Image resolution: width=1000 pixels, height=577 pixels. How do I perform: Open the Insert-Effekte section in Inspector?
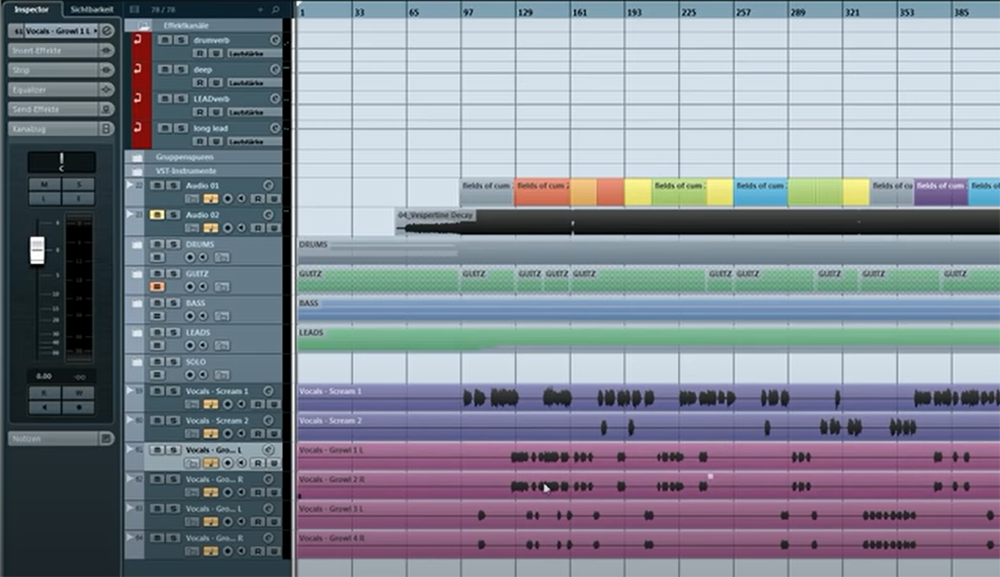click(54, 50)
